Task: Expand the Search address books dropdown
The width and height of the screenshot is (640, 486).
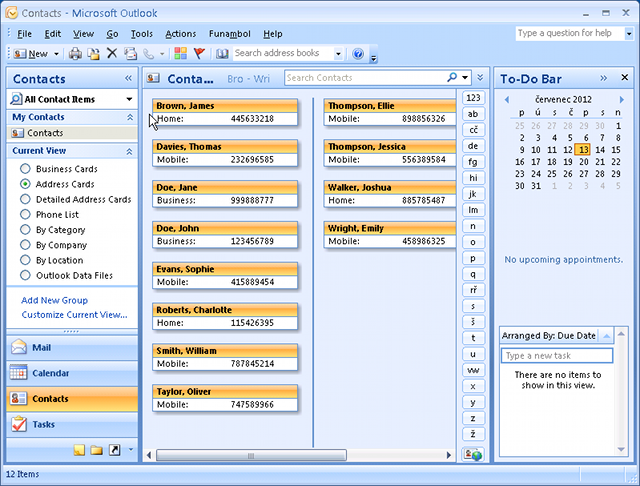Action: click(339, 53)
